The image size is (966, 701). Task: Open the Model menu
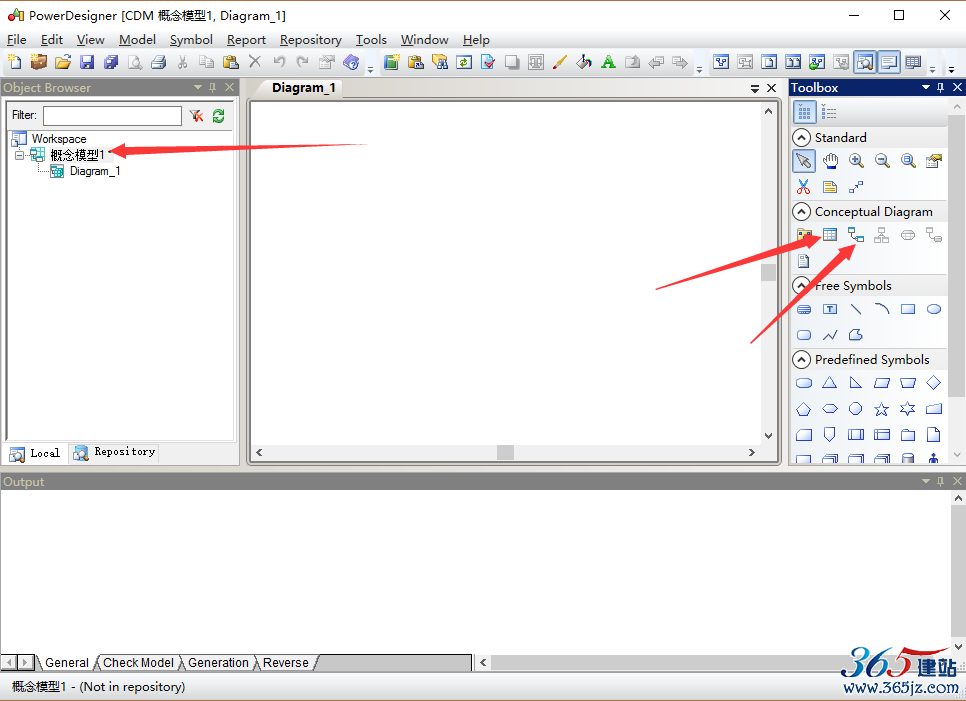tap(137, 39)
